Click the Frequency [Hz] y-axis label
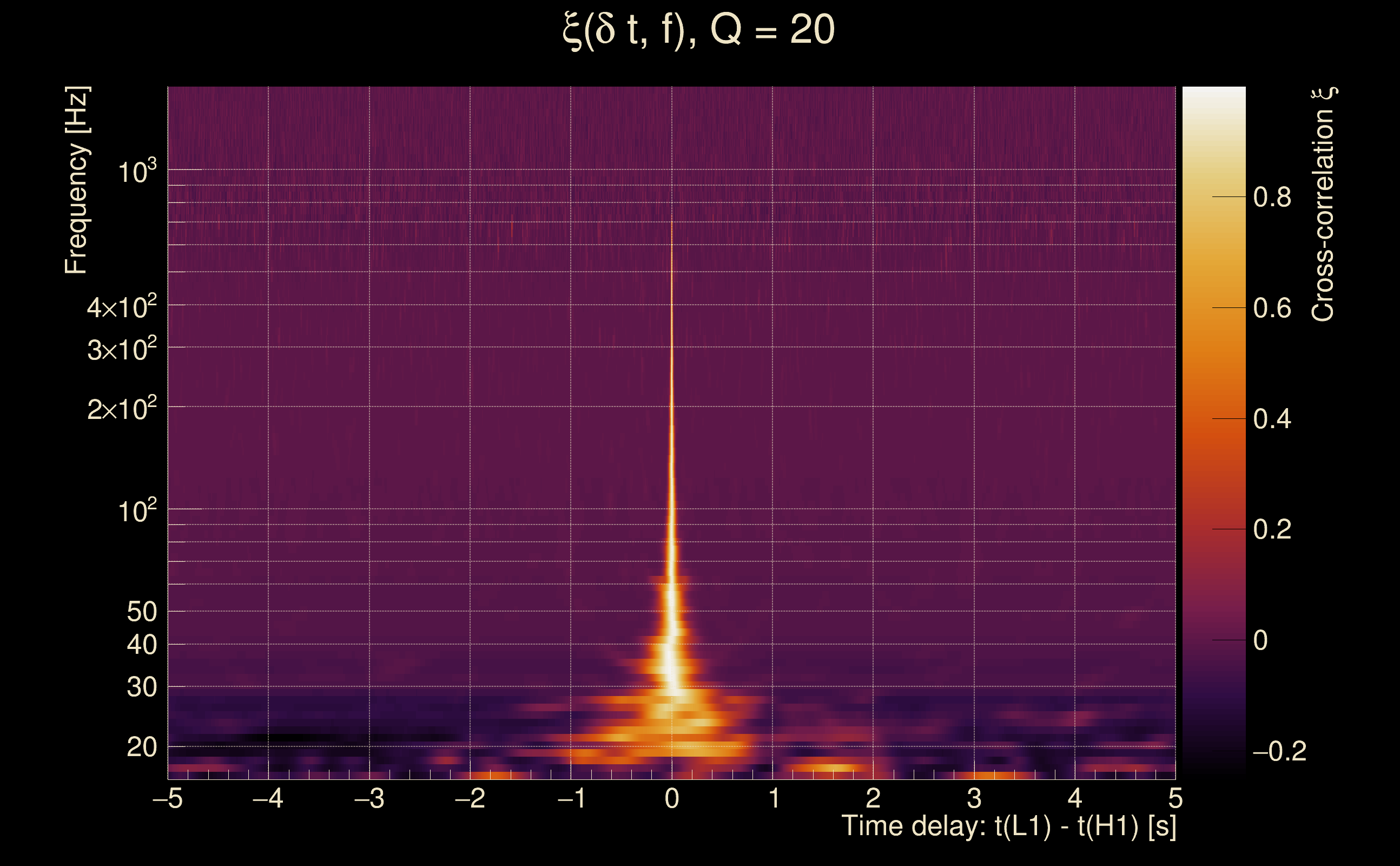 click(77, 180)
